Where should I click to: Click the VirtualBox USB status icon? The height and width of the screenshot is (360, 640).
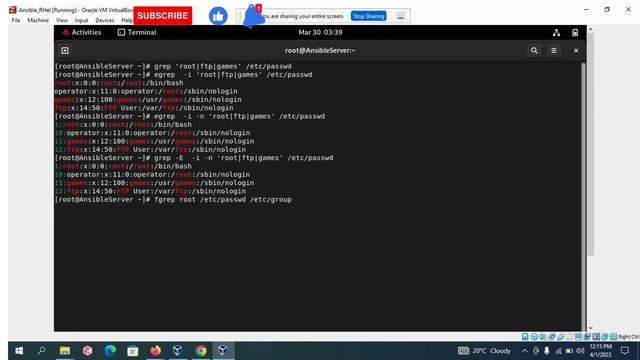561,337
